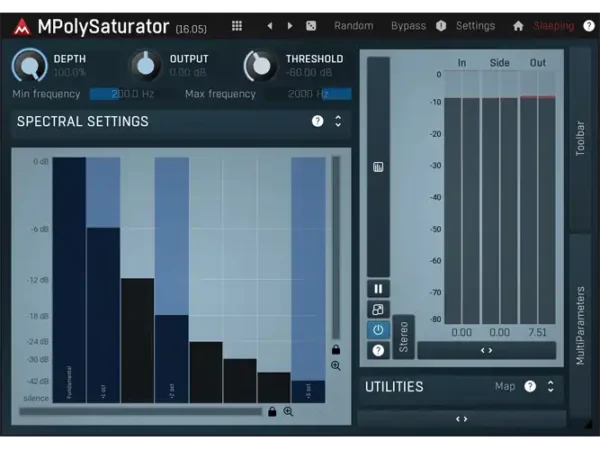
Task: Click the In meter label
Action: pos(462,63)
